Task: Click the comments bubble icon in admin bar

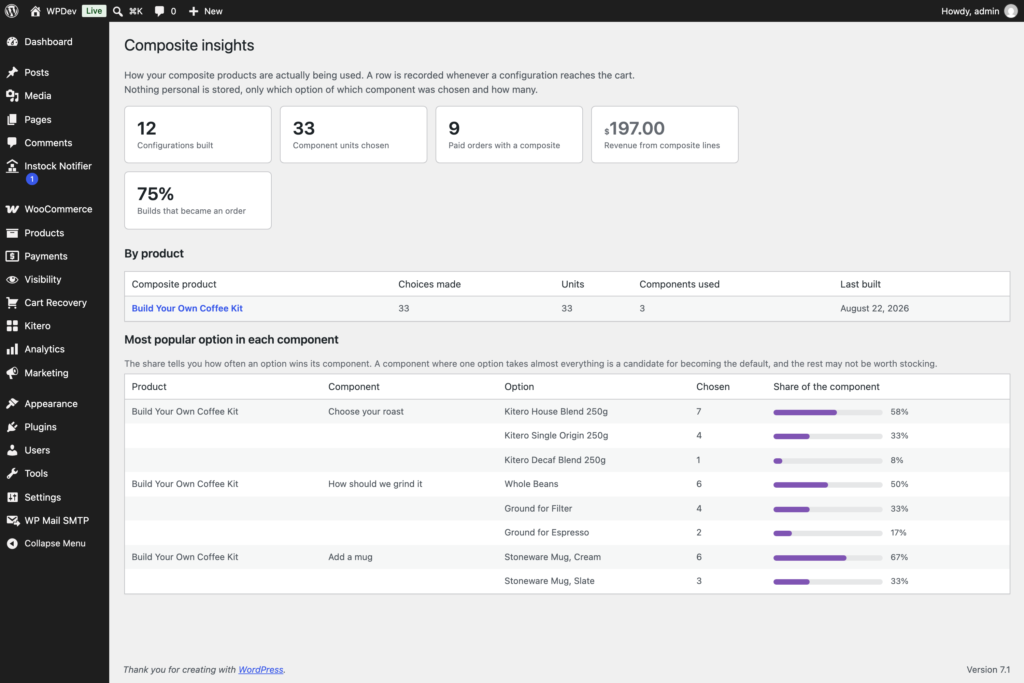Action: click(x=159, y=11)
